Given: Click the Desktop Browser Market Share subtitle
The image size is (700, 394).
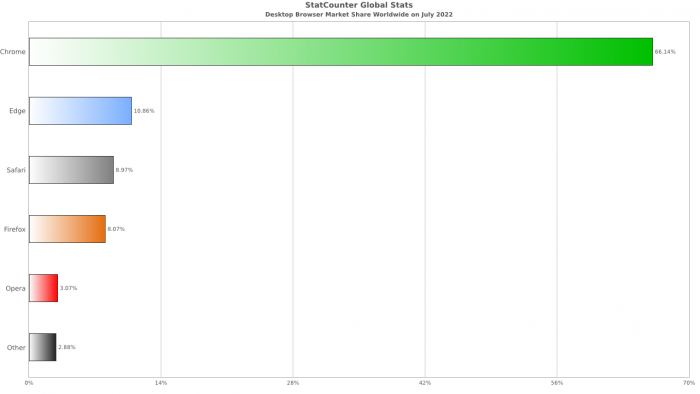Looking at the screenshot, I should point(359,14).
